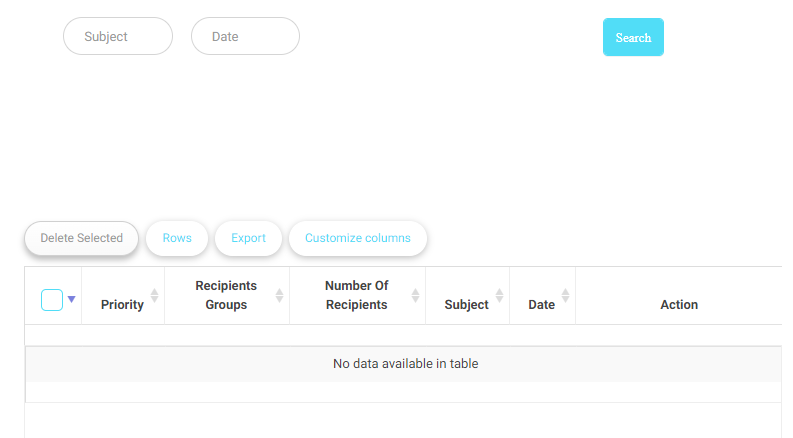The height and width of the screenshot is (438, 793).
Task: Click the blue Search button
Action: 633,37
